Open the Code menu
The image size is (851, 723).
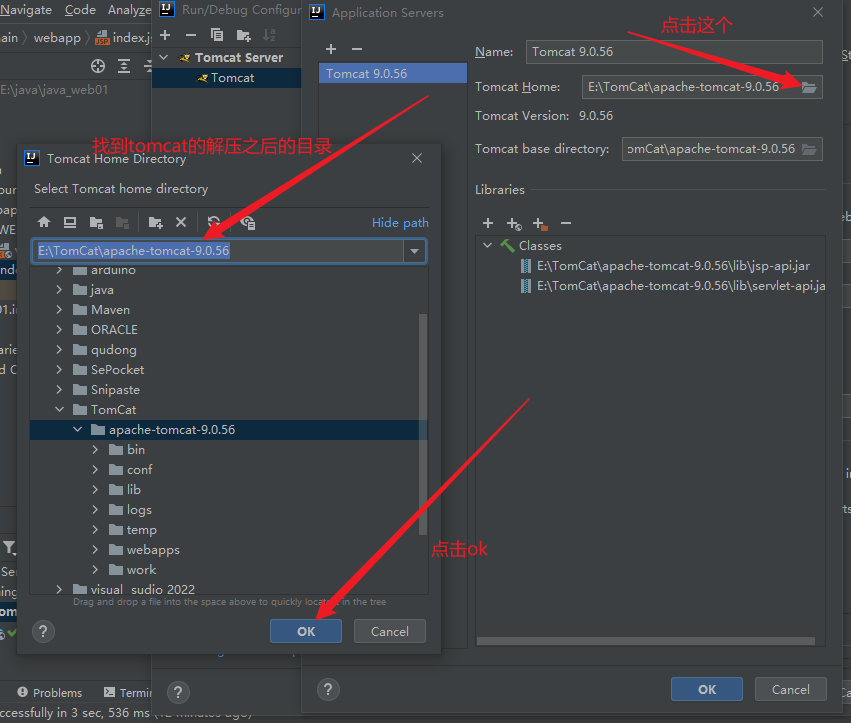tap(80, 10)
